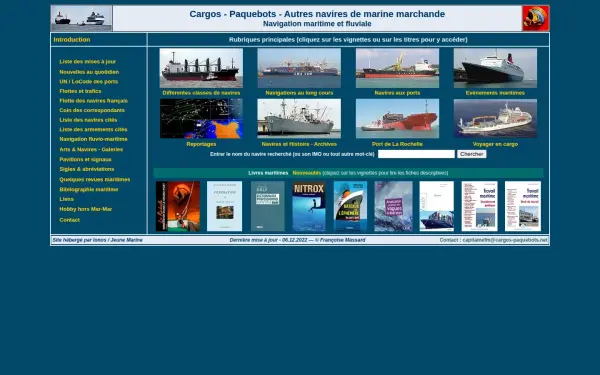Open the Reportages radar map thumbnail
Image resolution: width=600 pixels, height=375 pixels.
click(201, 119)
